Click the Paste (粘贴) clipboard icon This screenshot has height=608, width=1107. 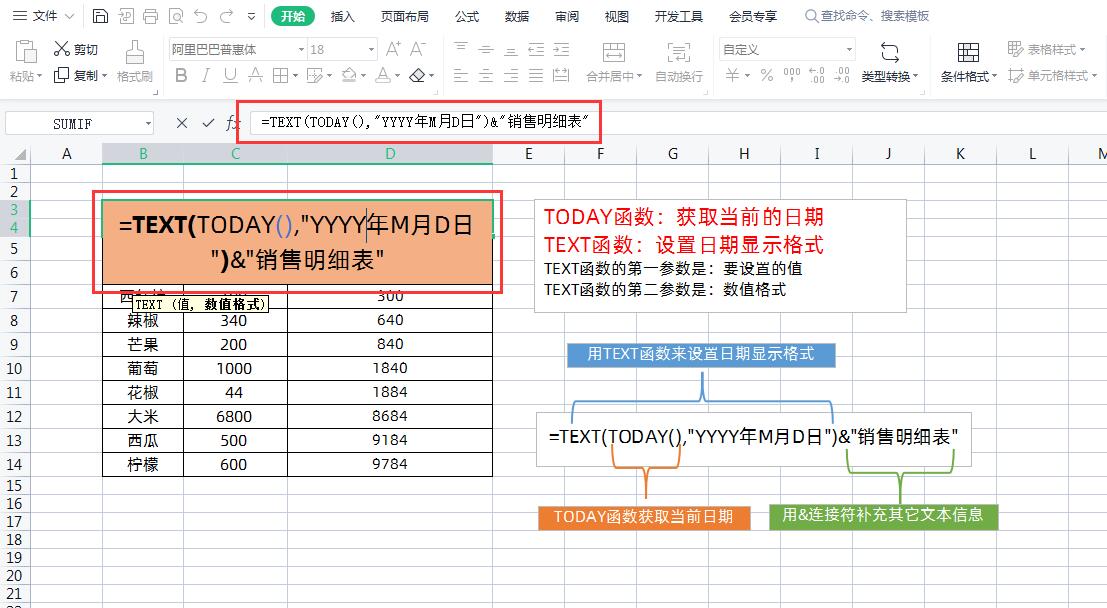(x=25, y=52)
